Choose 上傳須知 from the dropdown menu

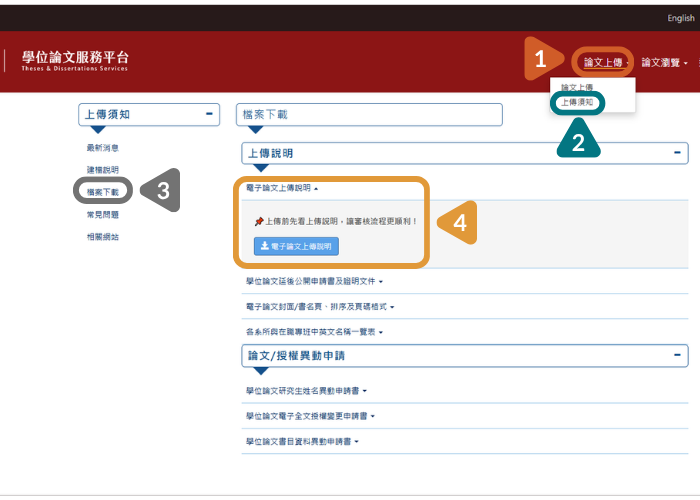click(577, 102)
